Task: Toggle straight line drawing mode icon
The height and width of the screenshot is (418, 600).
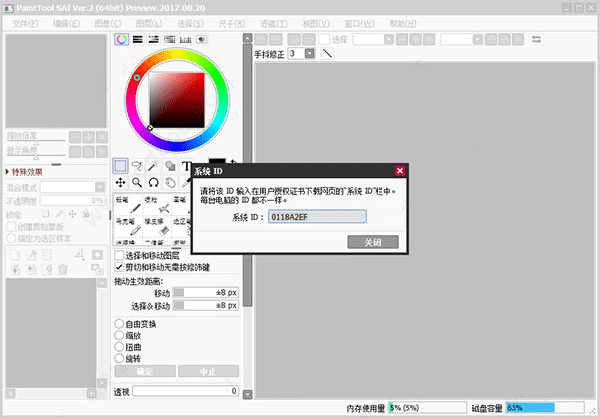Action: [x=327, y=53]
